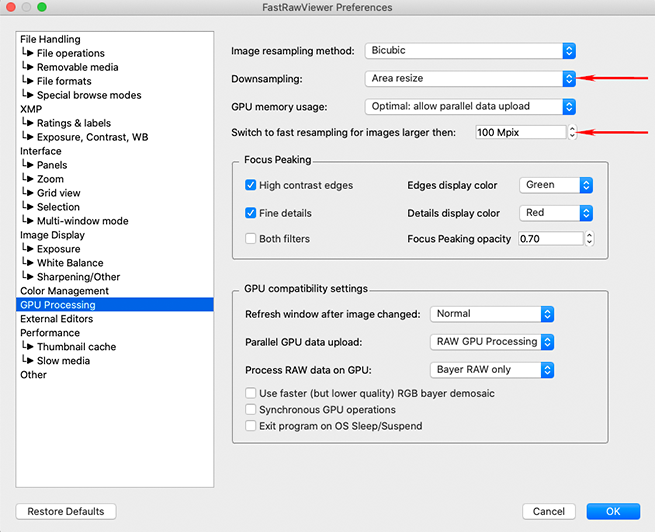Open the Details display color Red dropdown
655x532 pixels.
click(x=556, y=213)
